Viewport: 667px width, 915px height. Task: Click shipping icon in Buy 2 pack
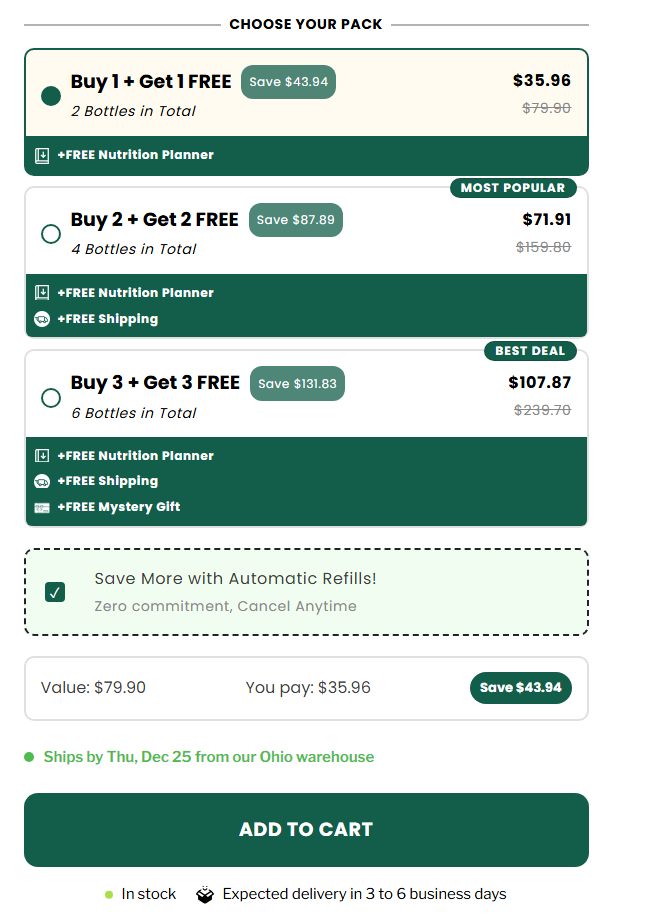[x=42, y=319]
